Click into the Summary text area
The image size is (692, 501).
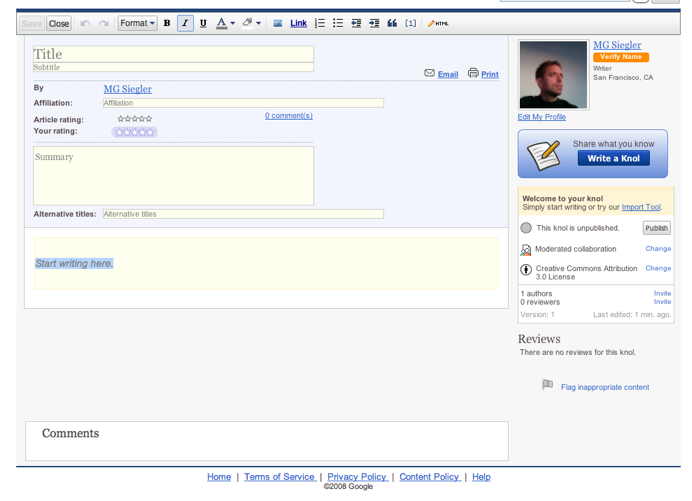173,176
